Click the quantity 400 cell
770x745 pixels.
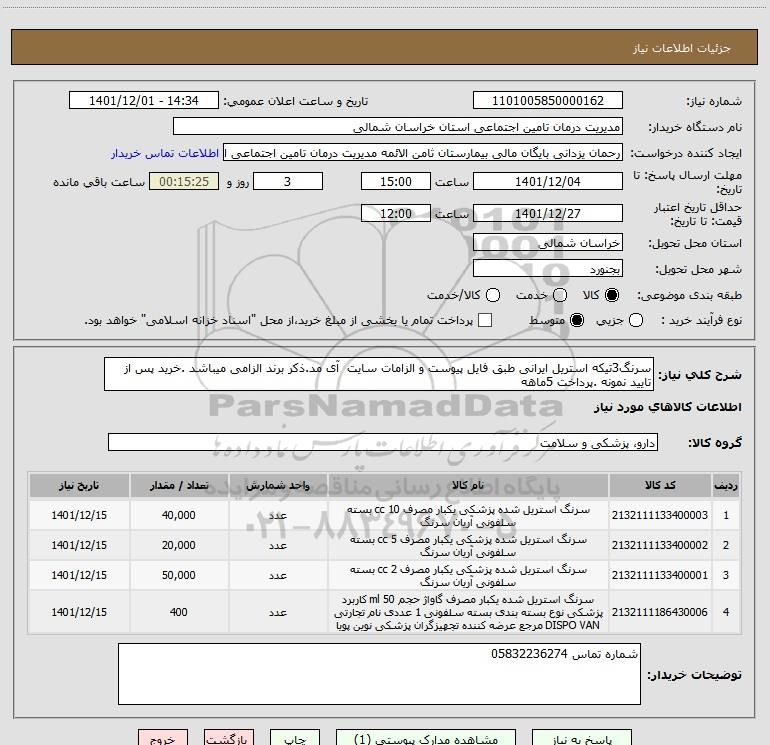pos(179,612)
